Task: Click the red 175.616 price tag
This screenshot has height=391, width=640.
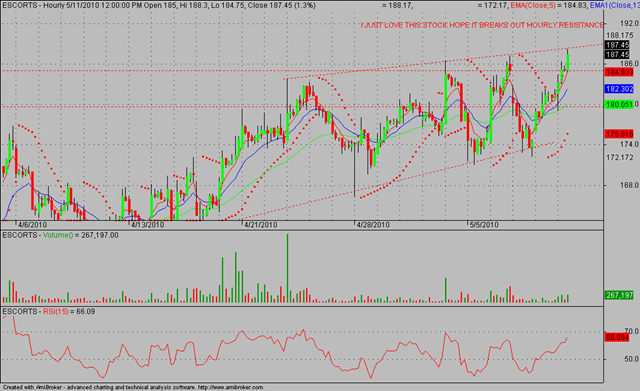Action: pyautogui.click(x=619, y=134)
